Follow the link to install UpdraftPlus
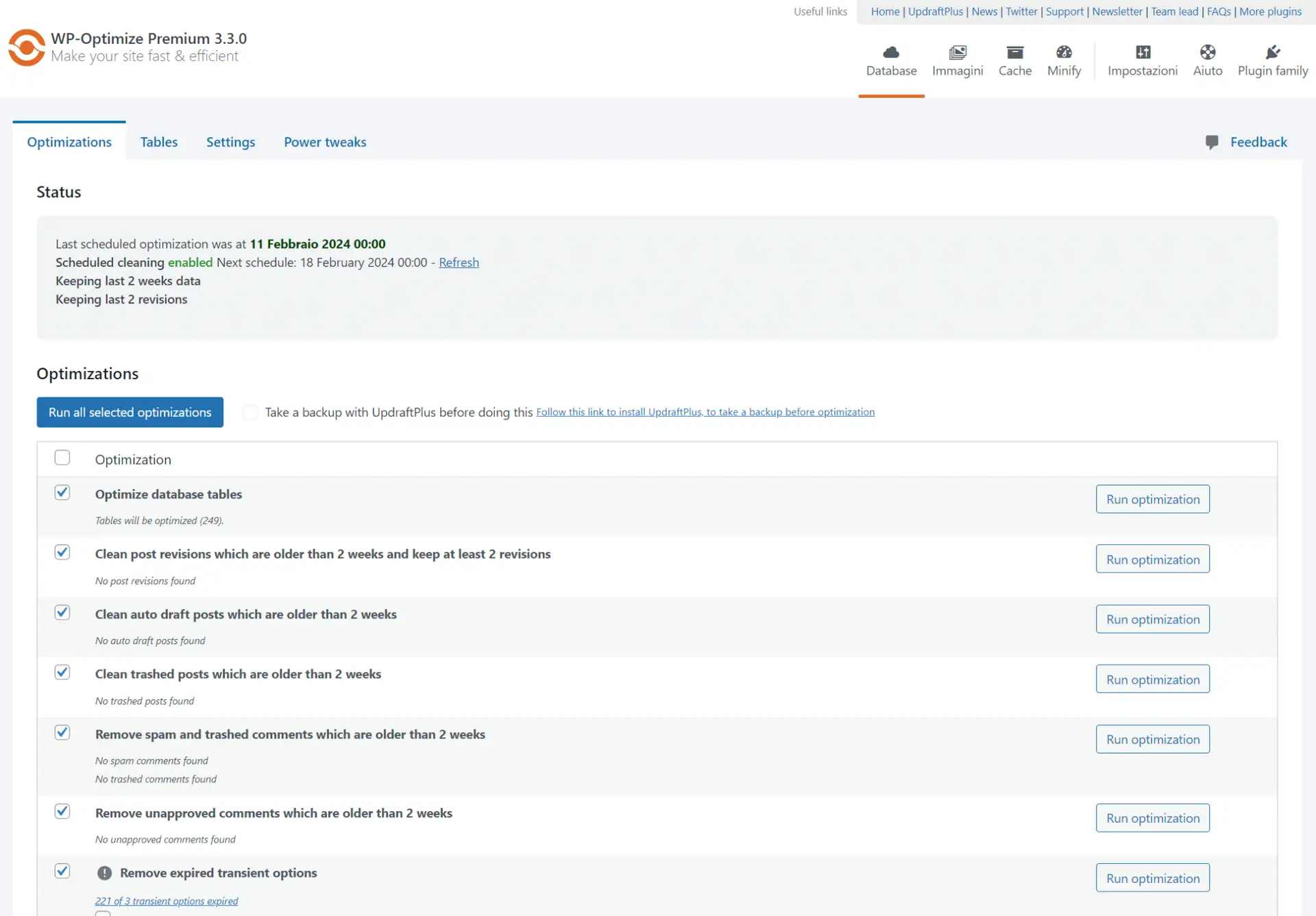The image size is (1316, 916). [x=705, y=412]
